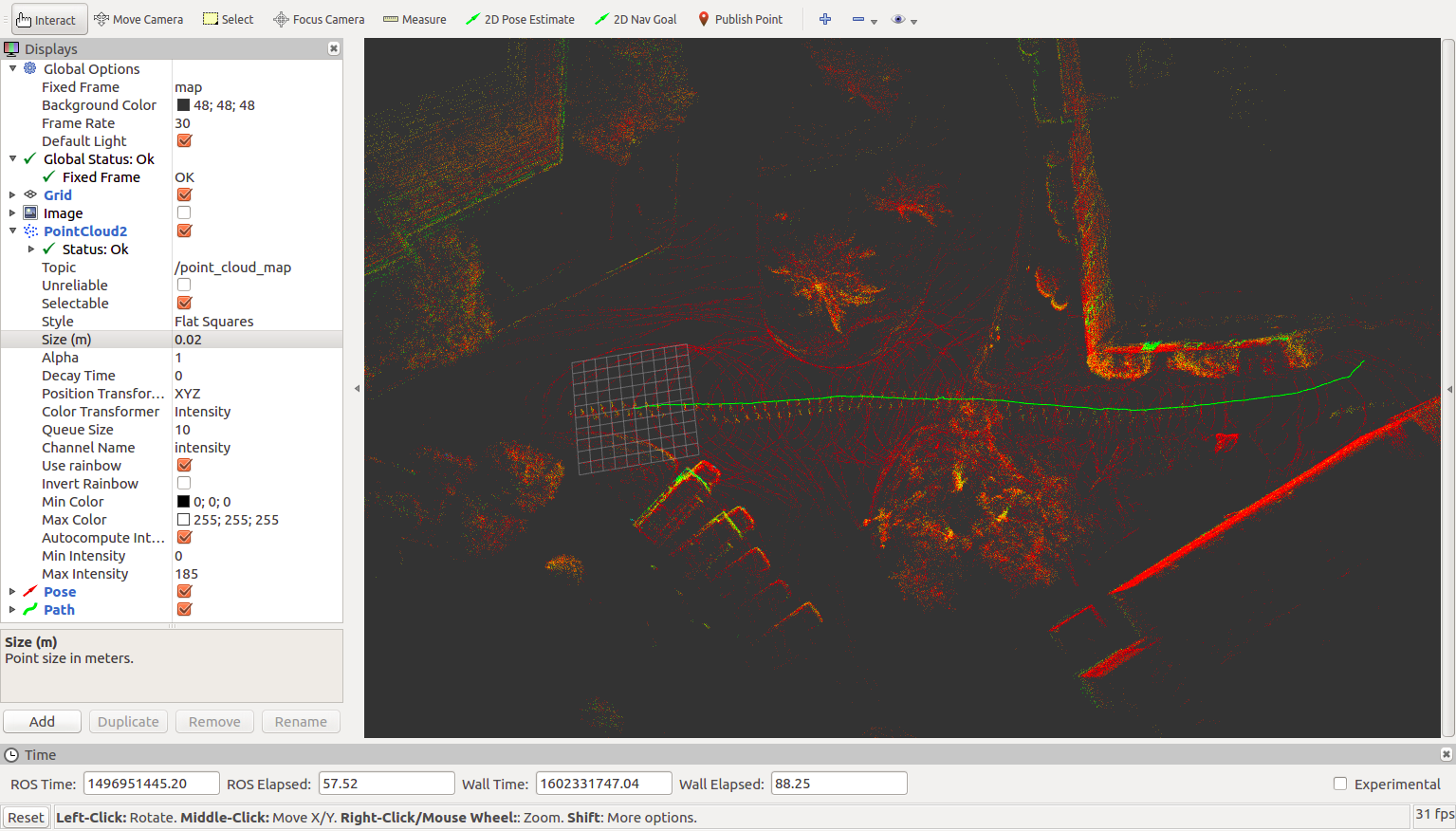Enable Invert Rainbow for the point cloud

point(183,483)
